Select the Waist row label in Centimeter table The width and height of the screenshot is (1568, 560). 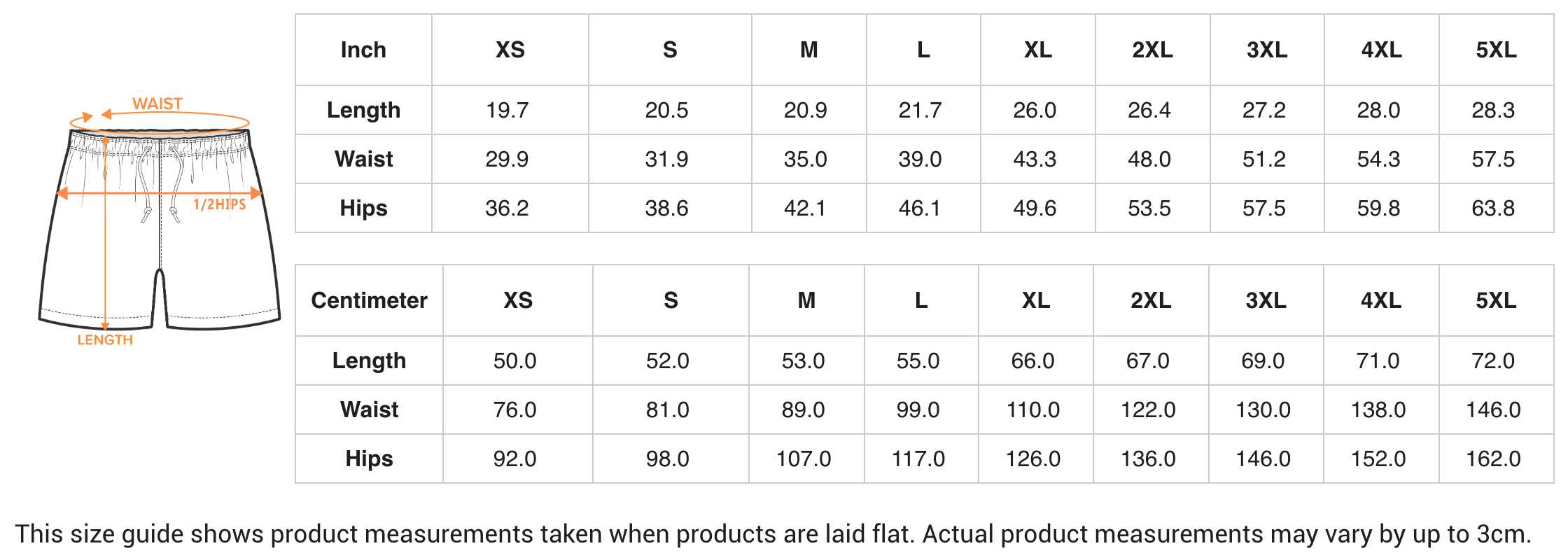369,409
